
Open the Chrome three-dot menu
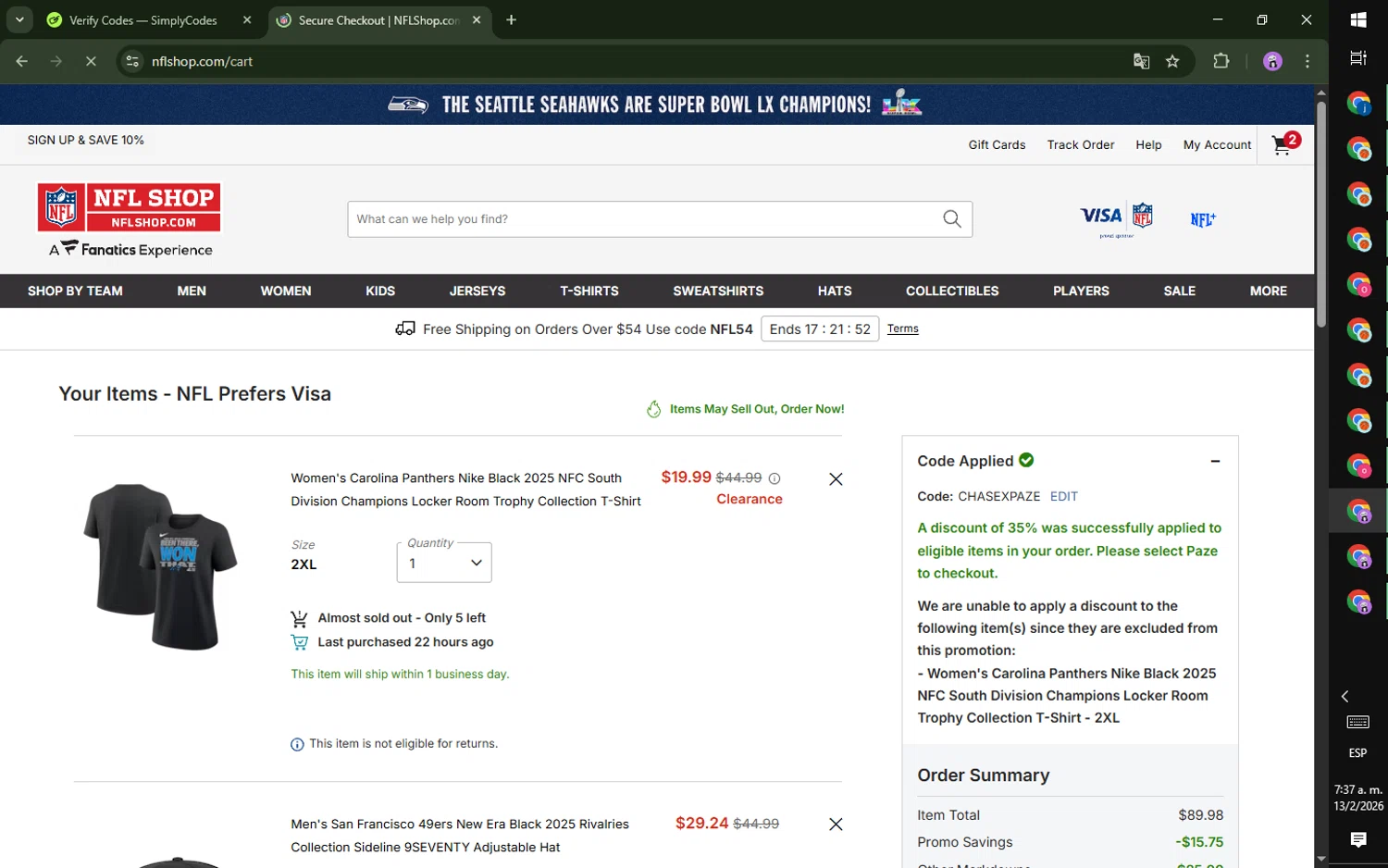click(x=1307, y=61)
